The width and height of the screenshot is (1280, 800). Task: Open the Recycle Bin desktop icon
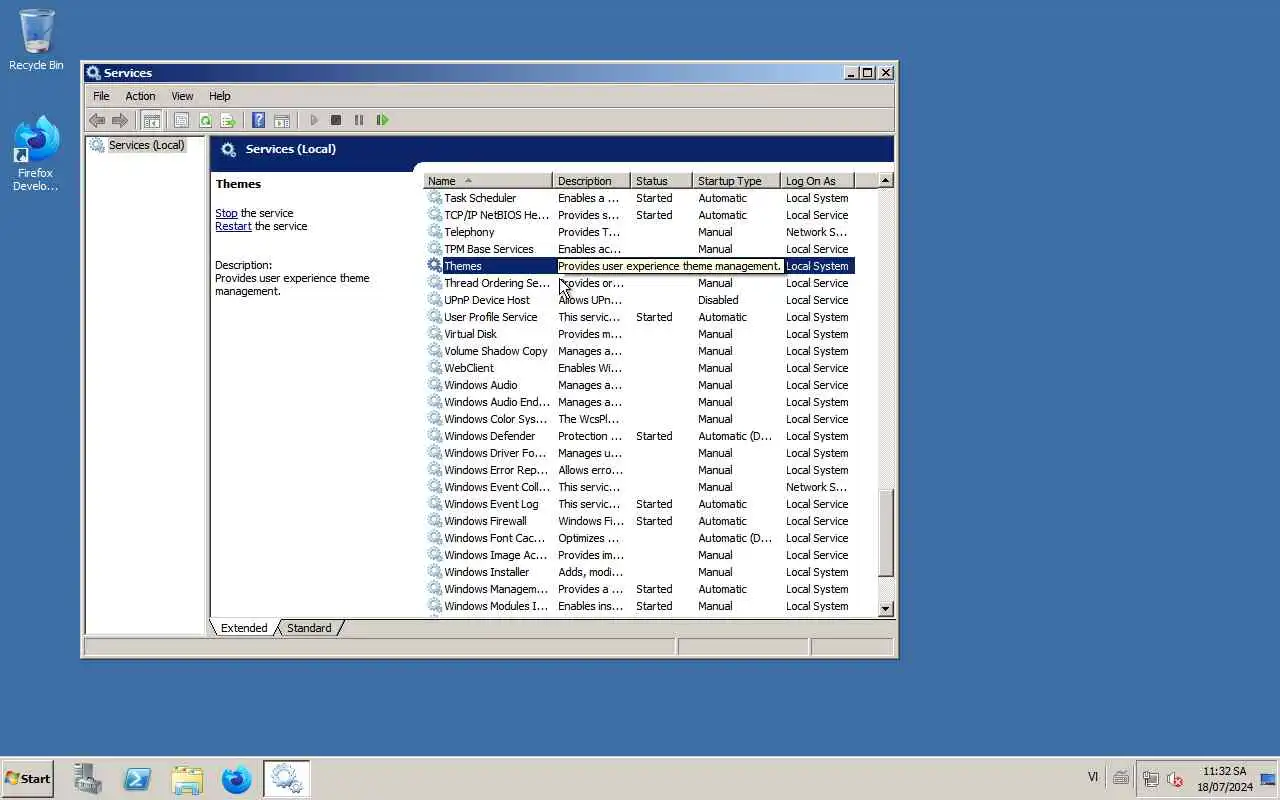tap(36, 40)
